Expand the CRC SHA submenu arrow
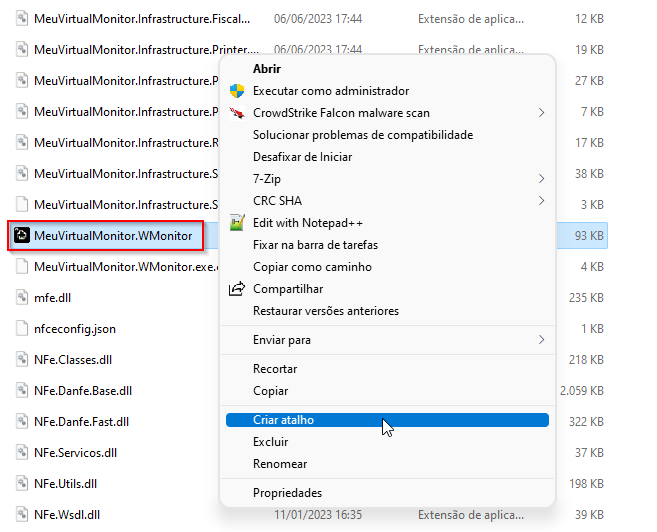 point(541,201)
